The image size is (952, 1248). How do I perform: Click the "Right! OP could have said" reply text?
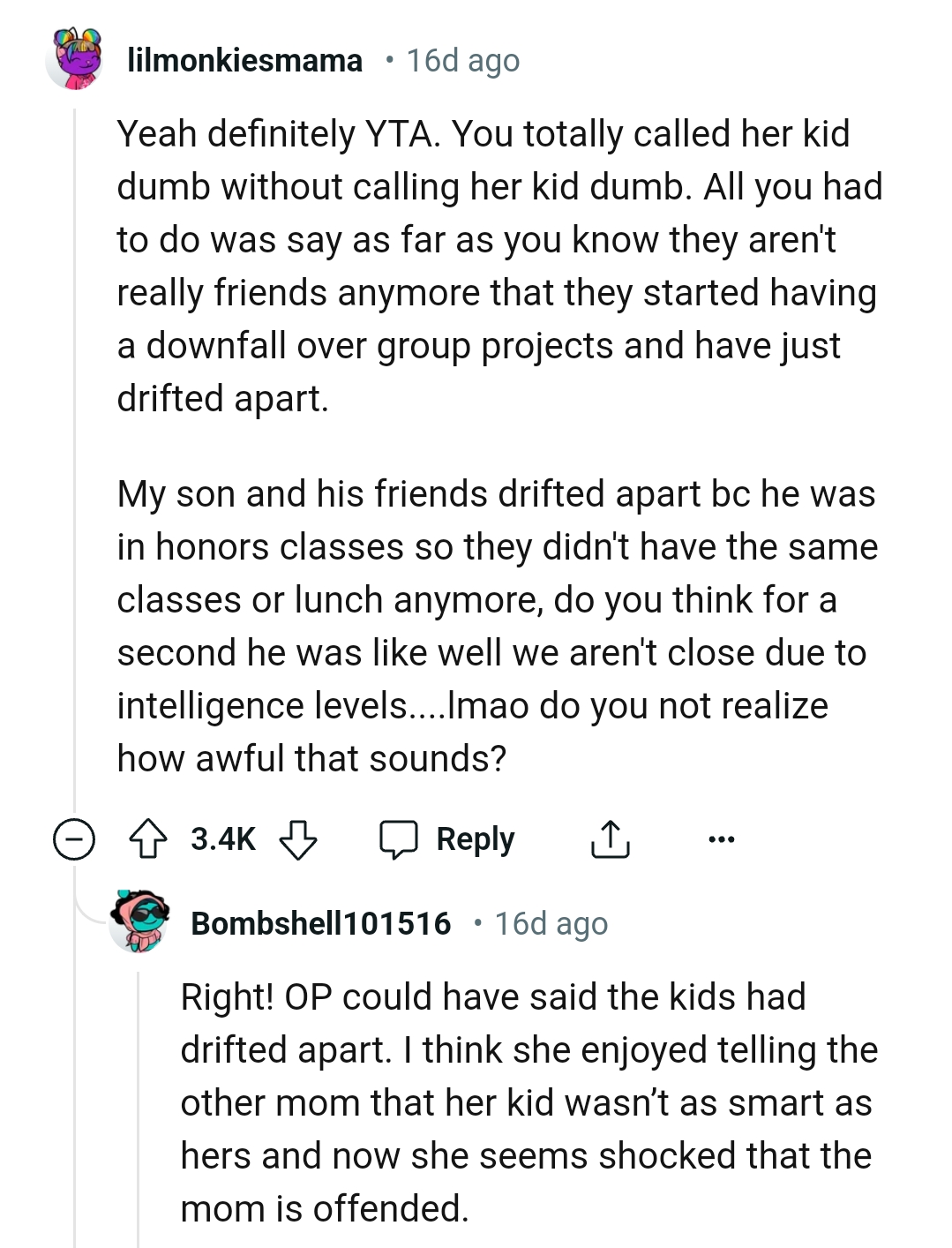click(x=528, y=1102)
